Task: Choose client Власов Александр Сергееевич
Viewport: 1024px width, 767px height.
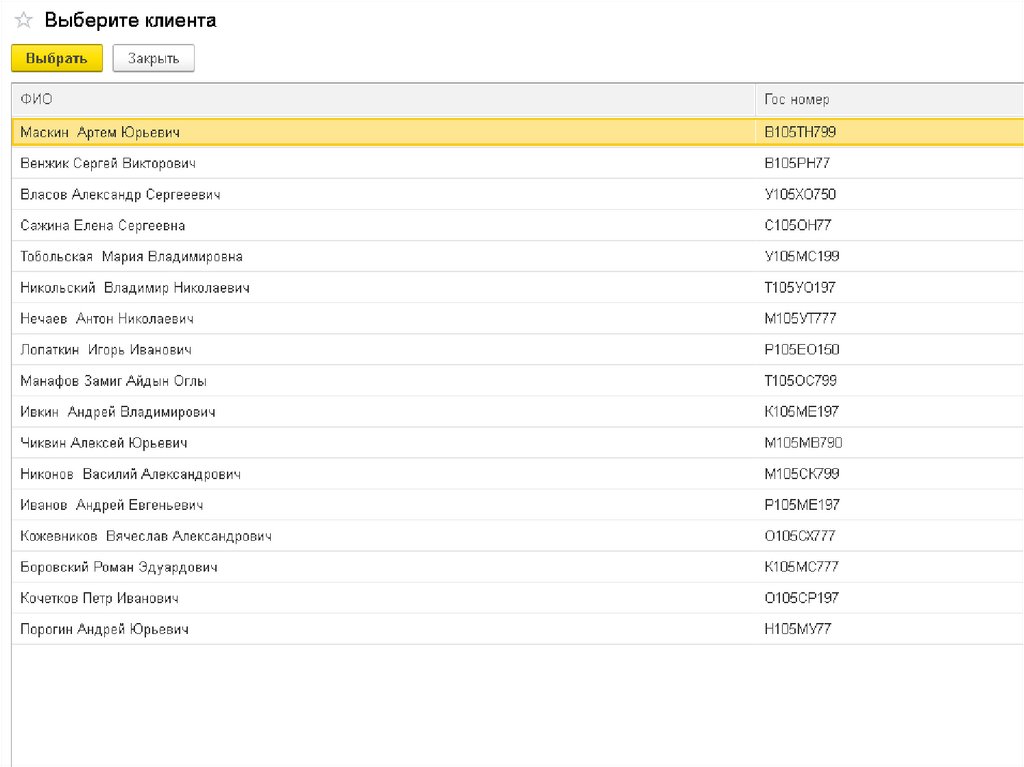Action: pyautogui.click(x=120, y=194)
